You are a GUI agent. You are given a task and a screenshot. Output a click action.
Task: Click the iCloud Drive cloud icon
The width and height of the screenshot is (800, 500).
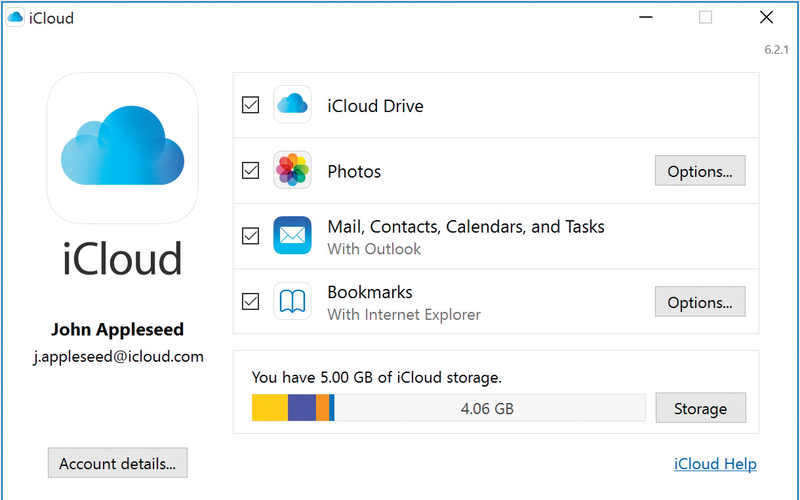[292, 105]
